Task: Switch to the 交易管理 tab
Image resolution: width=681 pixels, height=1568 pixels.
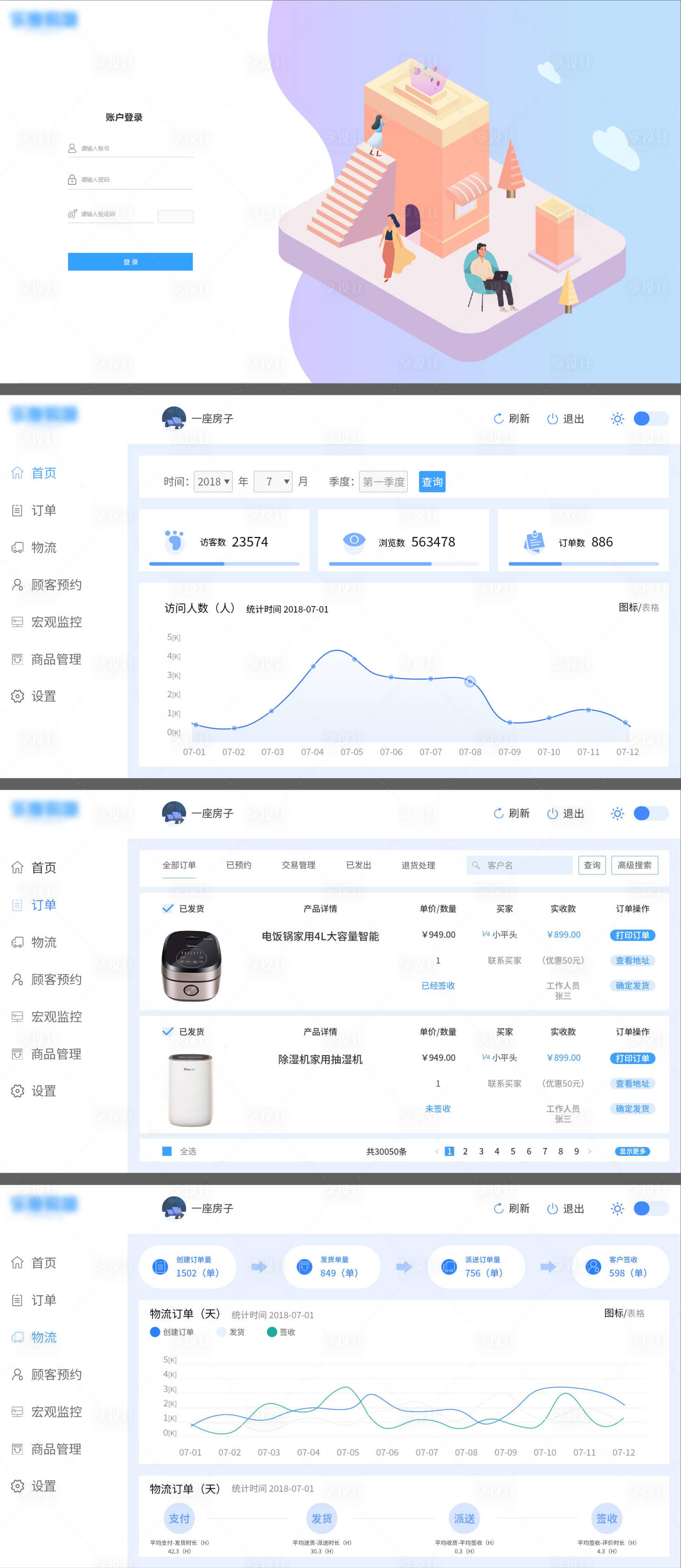Action: point(298,865)
